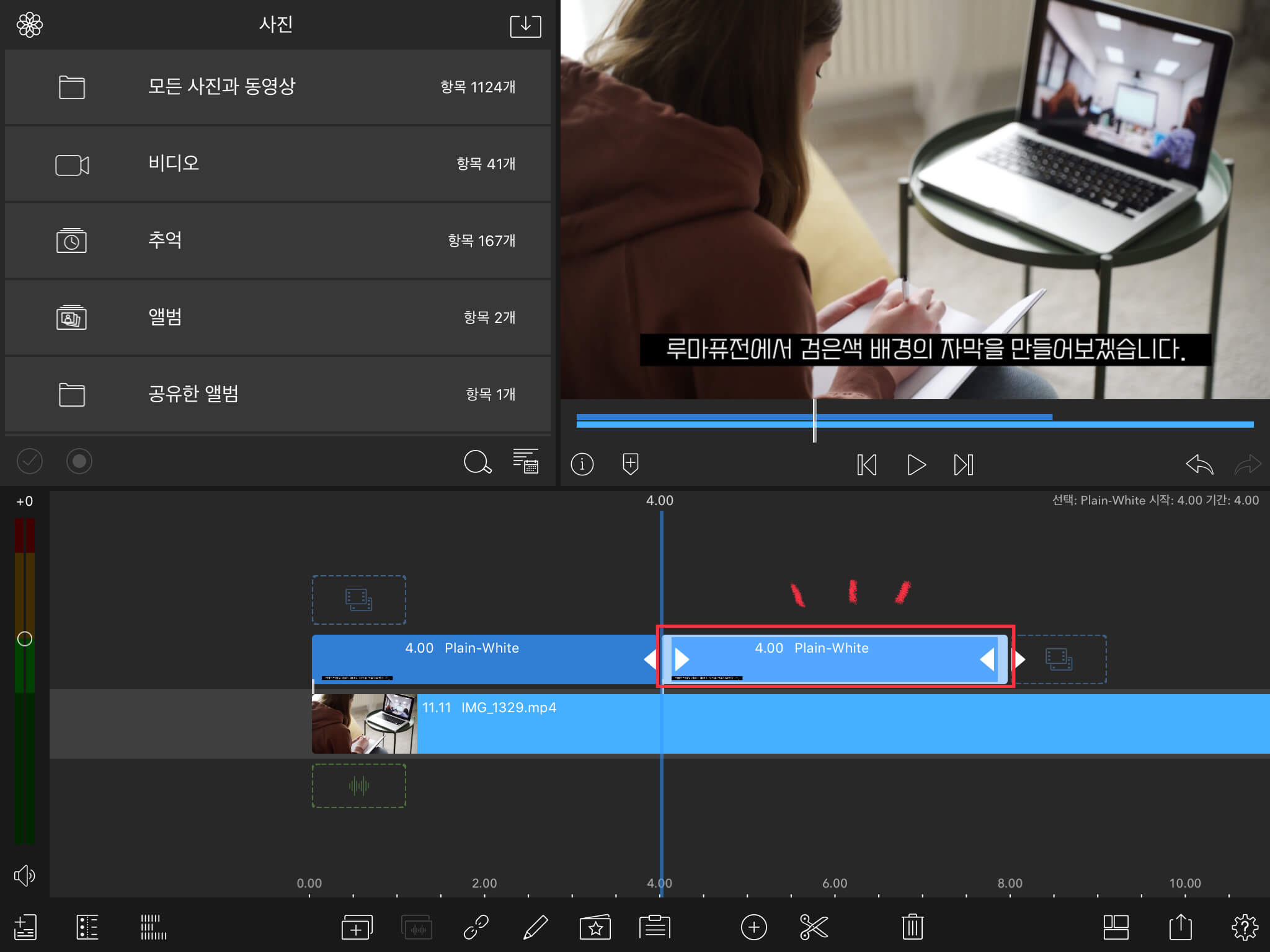
Task: Click the share export icon
Action: point(1180,927)
